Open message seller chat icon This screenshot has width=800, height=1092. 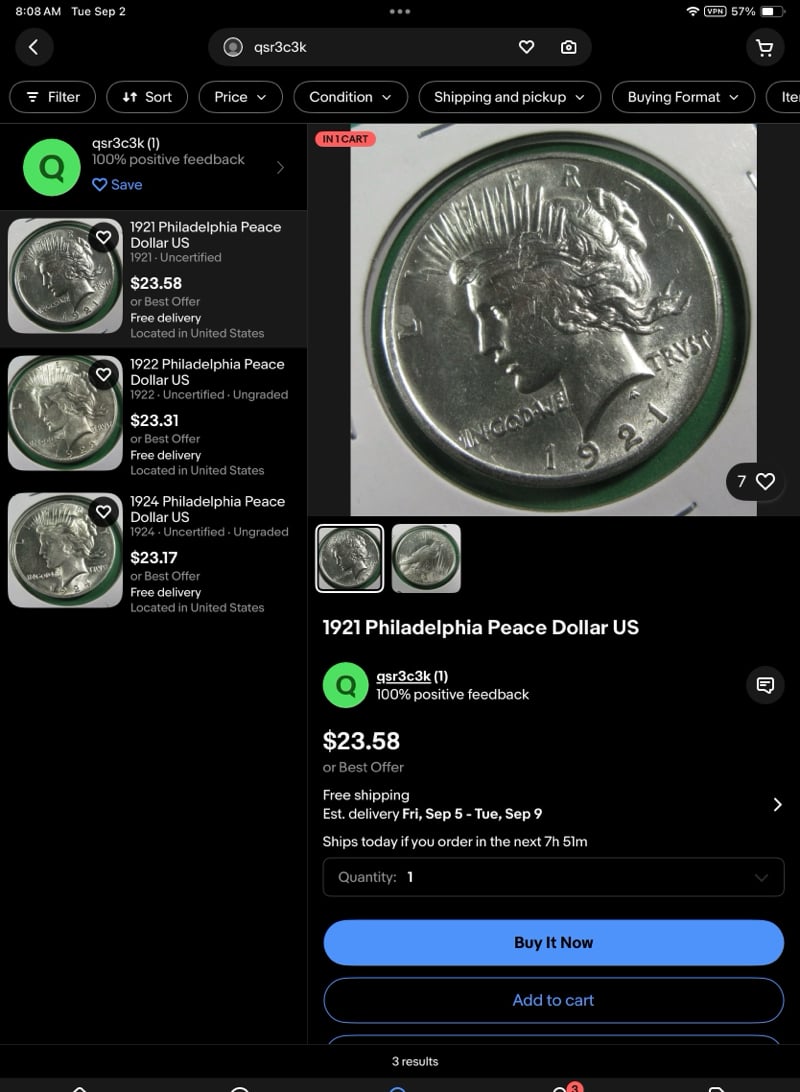[x=764, y=685]
